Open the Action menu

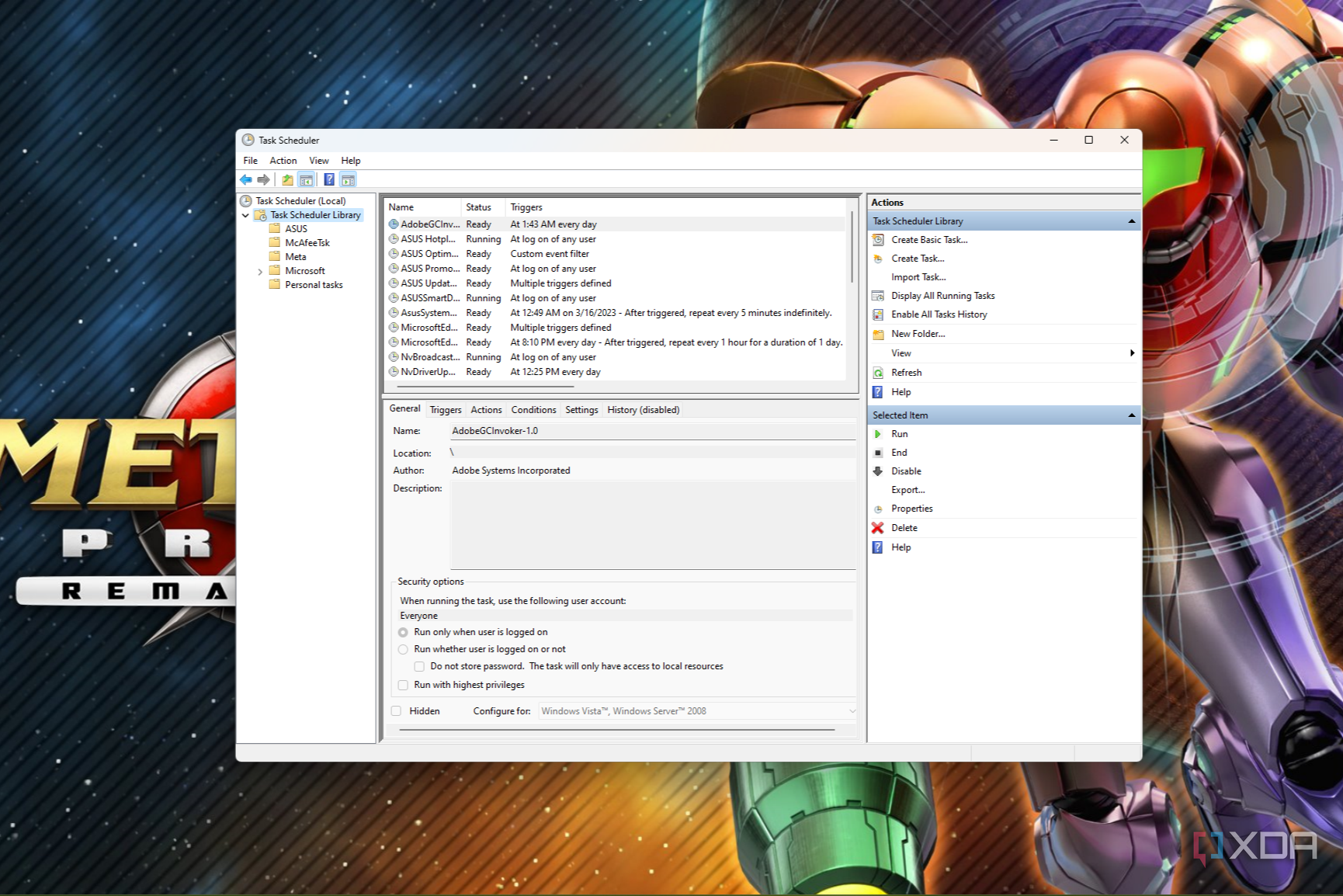tap(283, 160)
